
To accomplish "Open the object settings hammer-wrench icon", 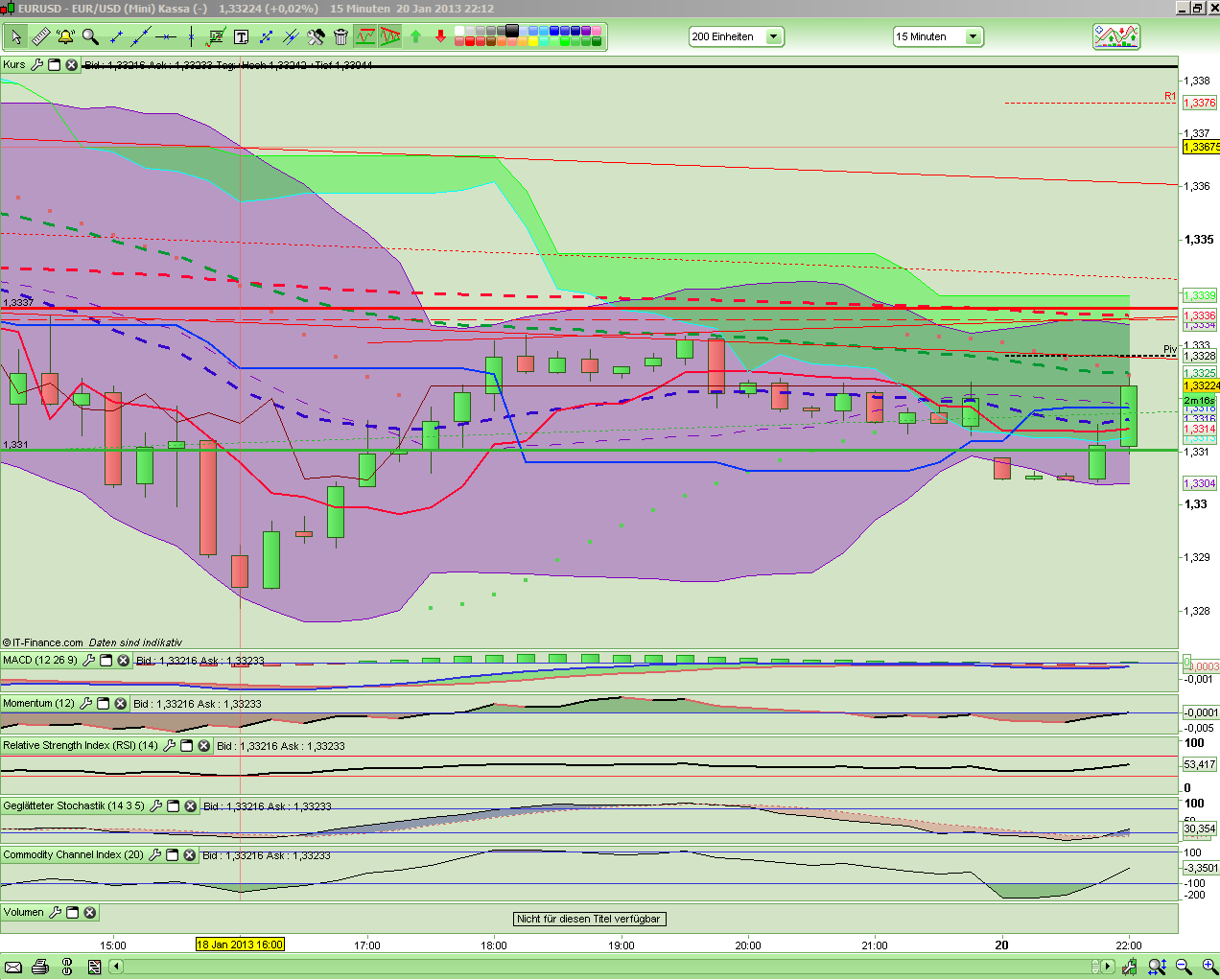I will point(316,36).
